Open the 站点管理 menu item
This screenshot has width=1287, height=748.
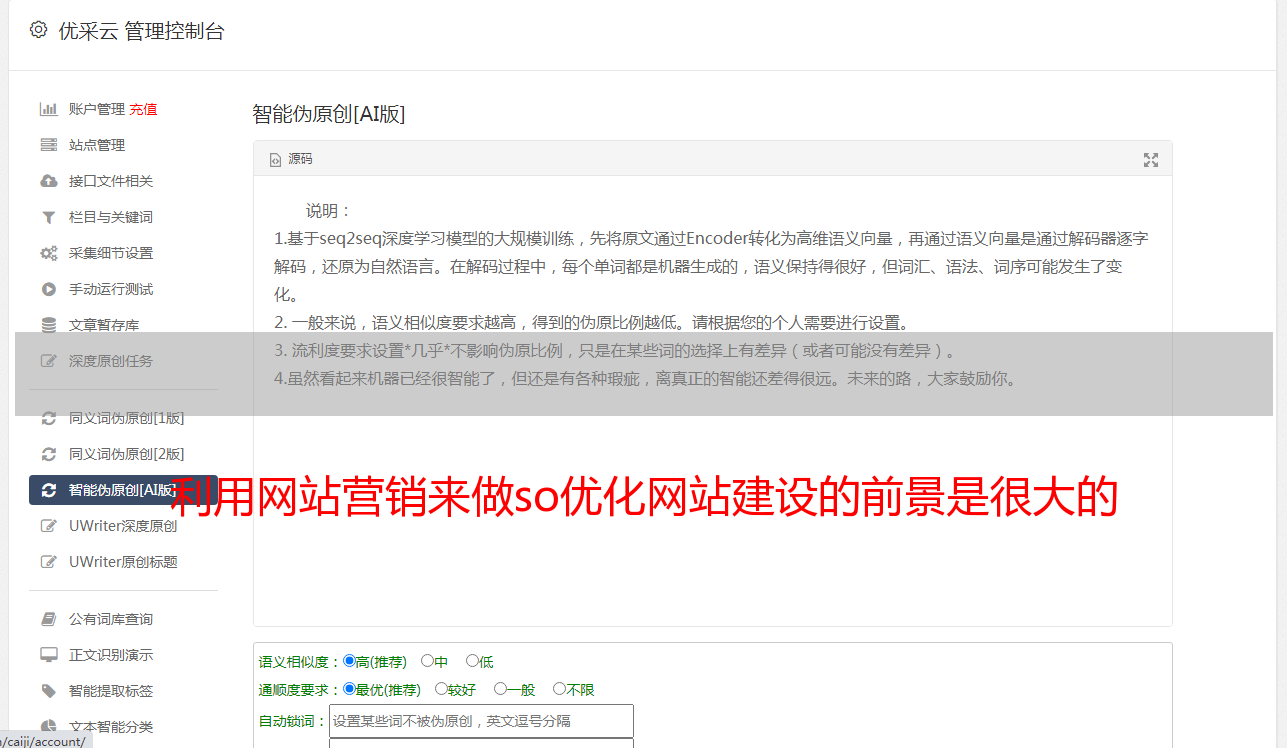point(97,145)
